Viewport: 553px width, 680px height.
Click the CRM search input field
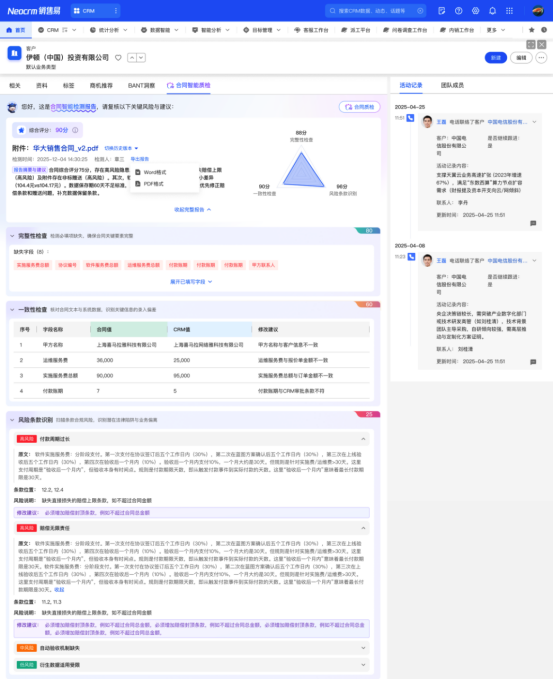(x=376, y=11)
